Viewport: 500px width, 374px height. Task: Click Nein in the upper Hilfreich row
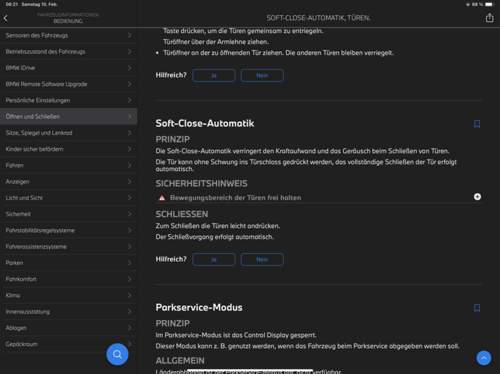pos(262,76)
